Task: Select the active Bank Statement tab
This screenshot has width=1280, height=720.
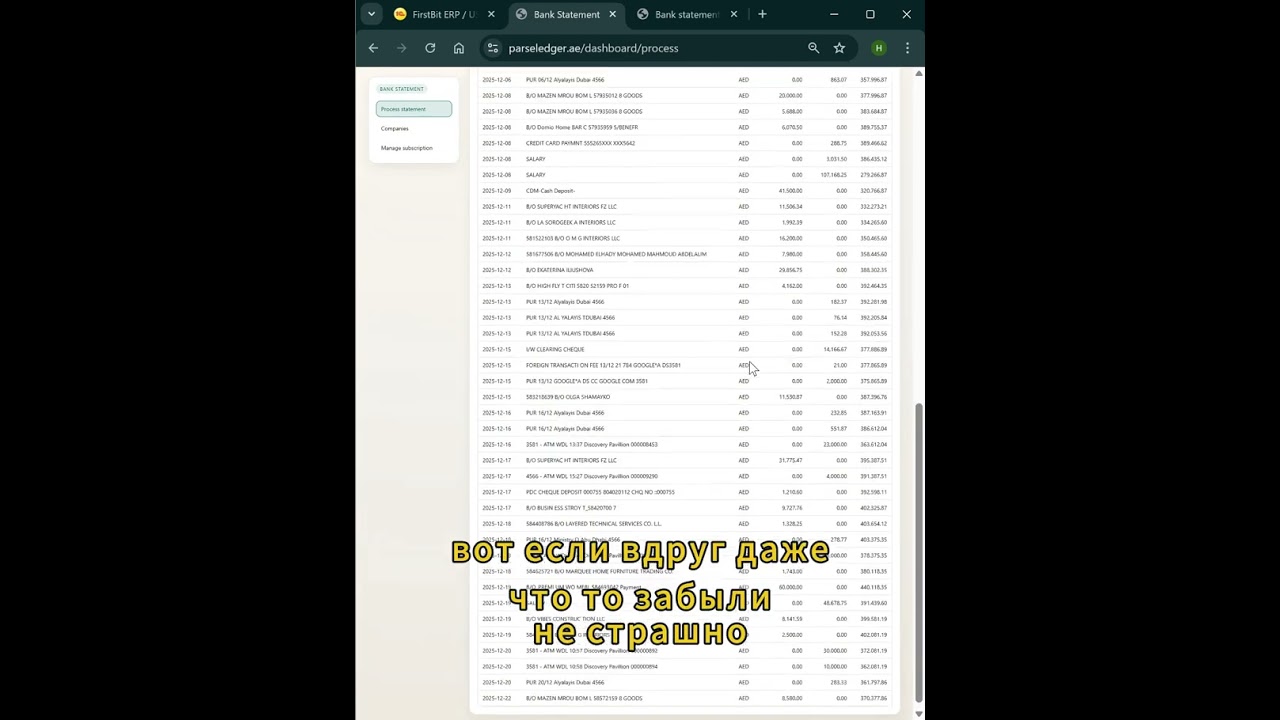Action: (x=566, y=14)
